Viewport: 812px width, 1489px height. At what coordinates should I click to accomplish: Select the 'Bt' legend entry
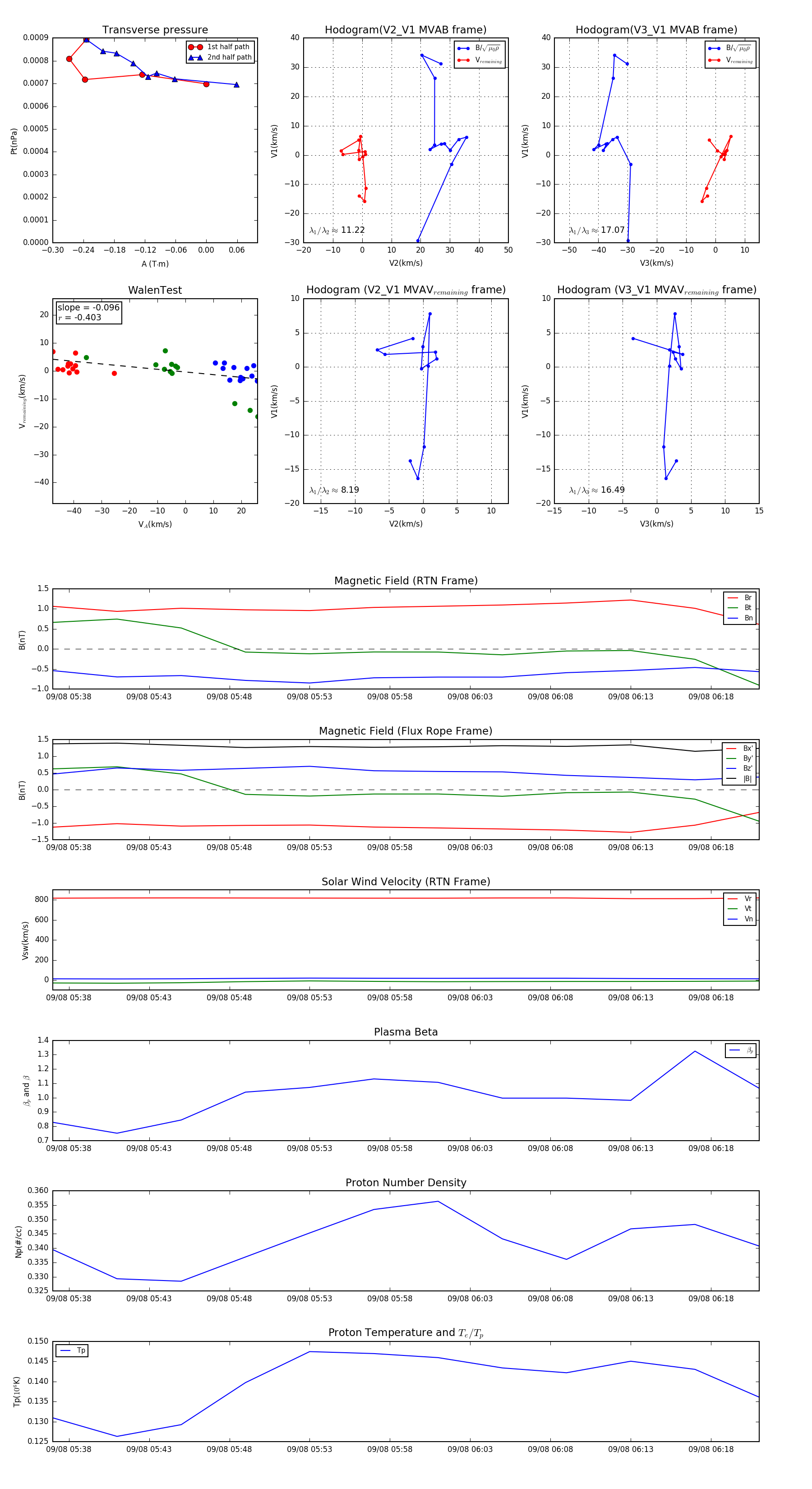point(740,607)
